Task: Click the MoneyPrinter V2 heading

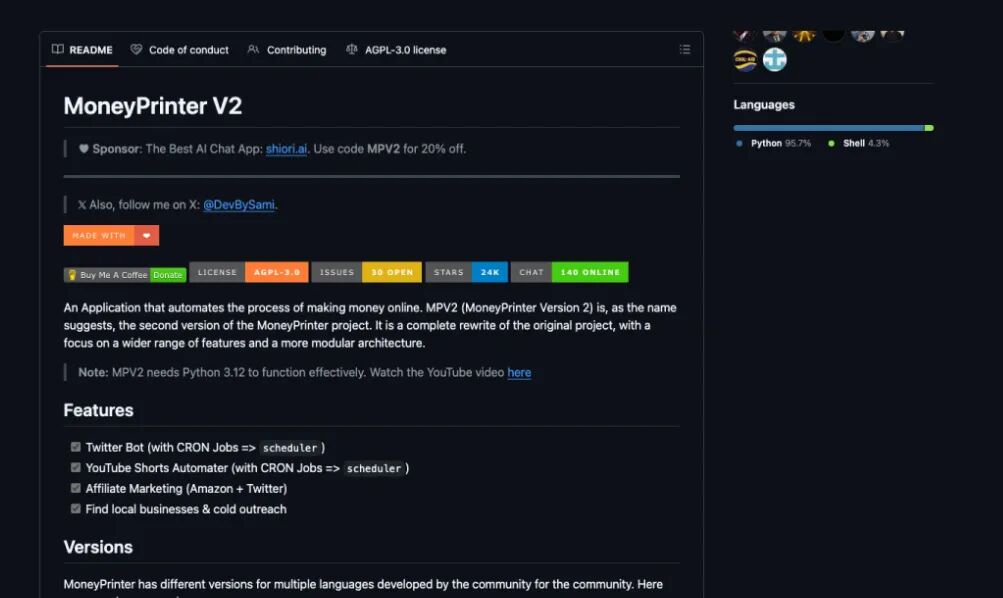Action: 153,106
